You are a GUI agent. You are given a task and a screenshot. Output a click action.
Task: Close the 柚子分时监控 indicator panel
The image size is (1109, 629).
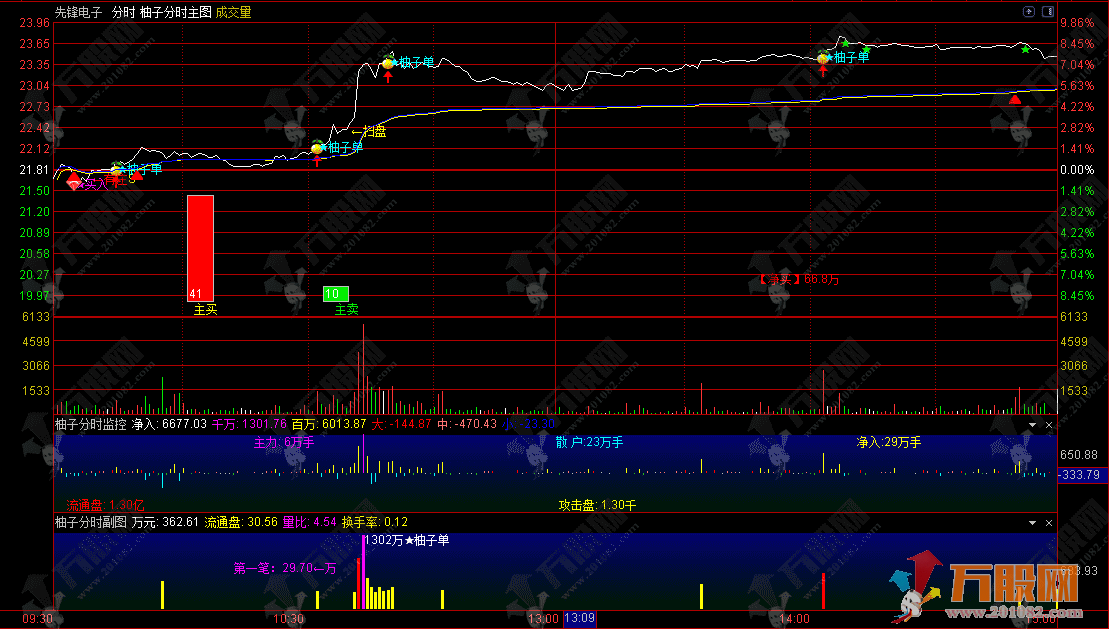[x=1049, y=425]
